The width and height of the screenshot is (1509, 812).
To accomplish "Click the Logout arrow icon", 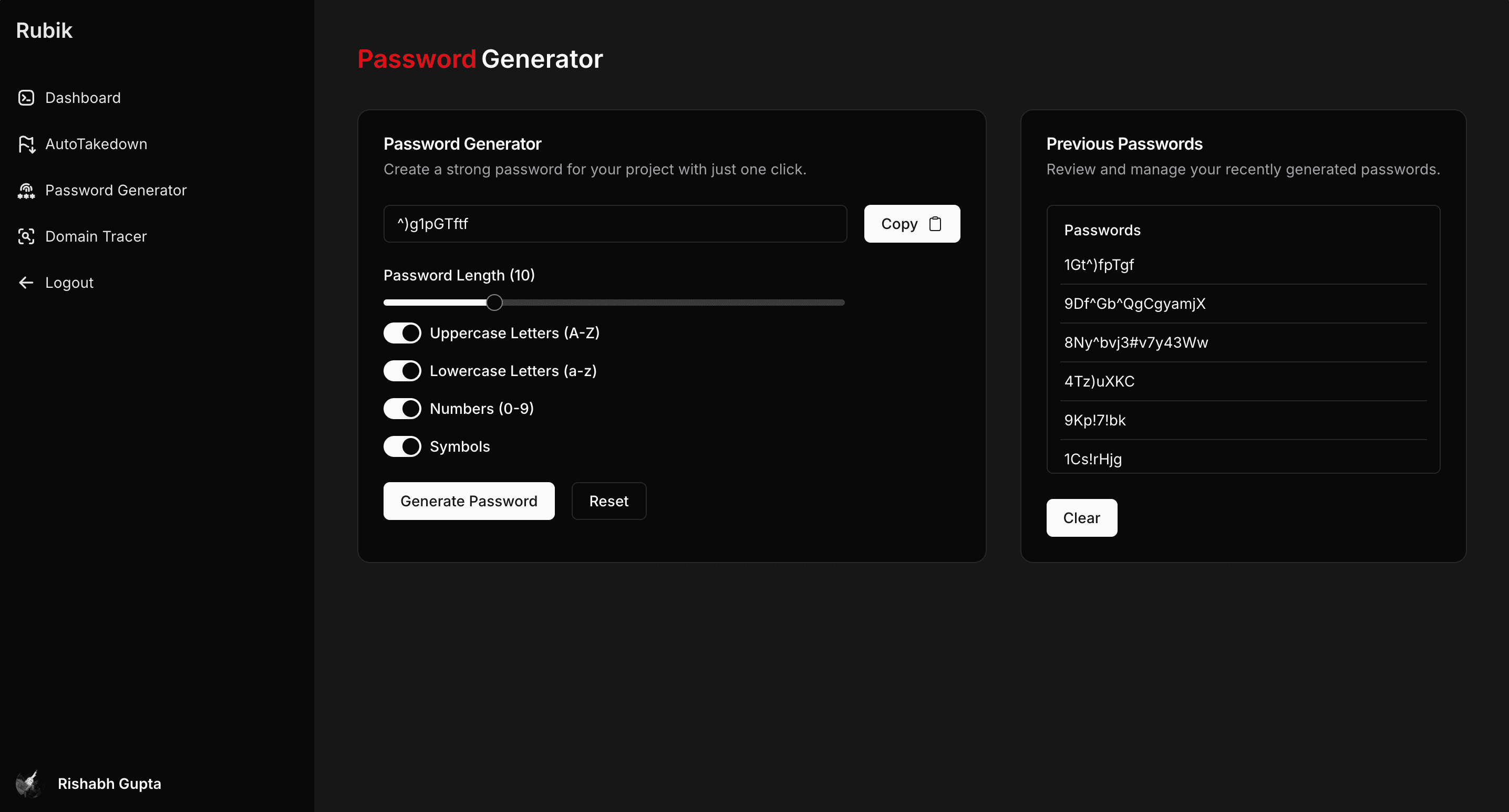I will [x=26, y=283].
